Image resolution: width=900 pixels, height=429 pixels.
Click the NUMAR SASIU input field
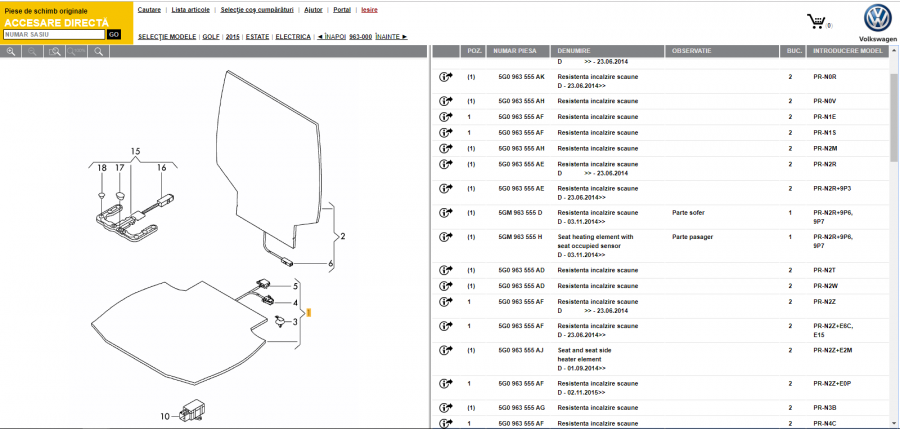(x=54, y=34)
